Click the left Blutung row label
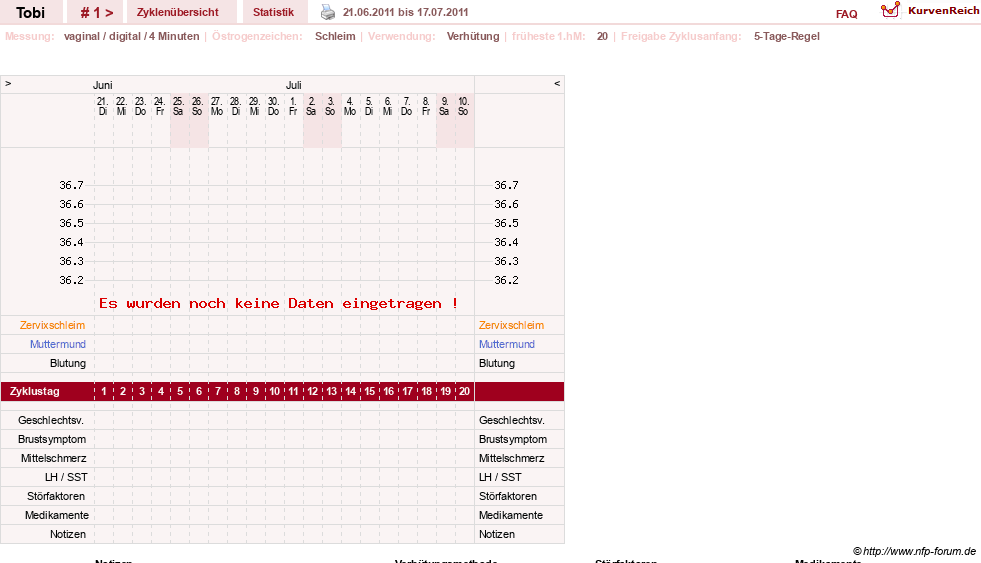Screen dimensions: 981x563 (x=68, y=363)
